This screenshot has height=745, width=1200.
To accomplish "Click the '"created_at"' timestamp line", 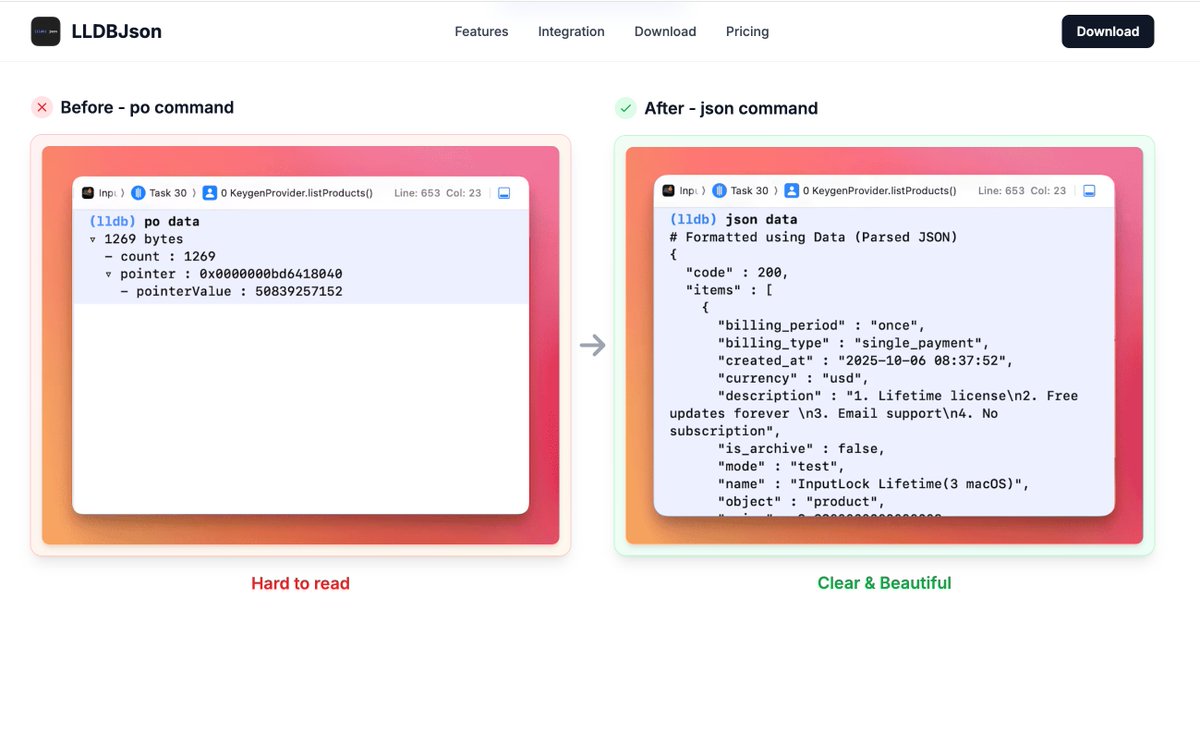I will click(x=865, y=360).
